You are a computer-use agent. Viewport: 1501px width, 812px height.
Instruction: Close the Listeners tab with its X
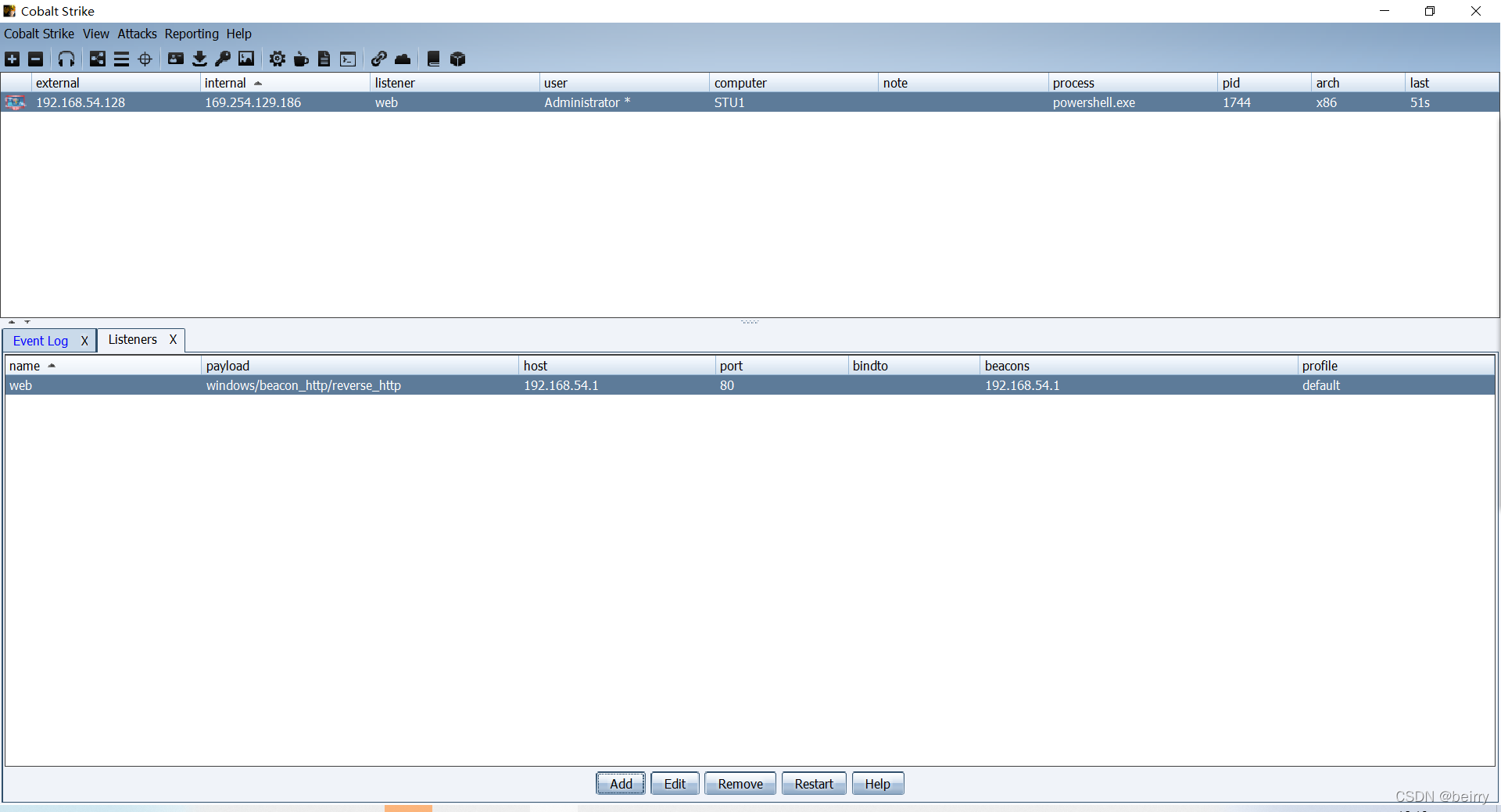[173, 339]
